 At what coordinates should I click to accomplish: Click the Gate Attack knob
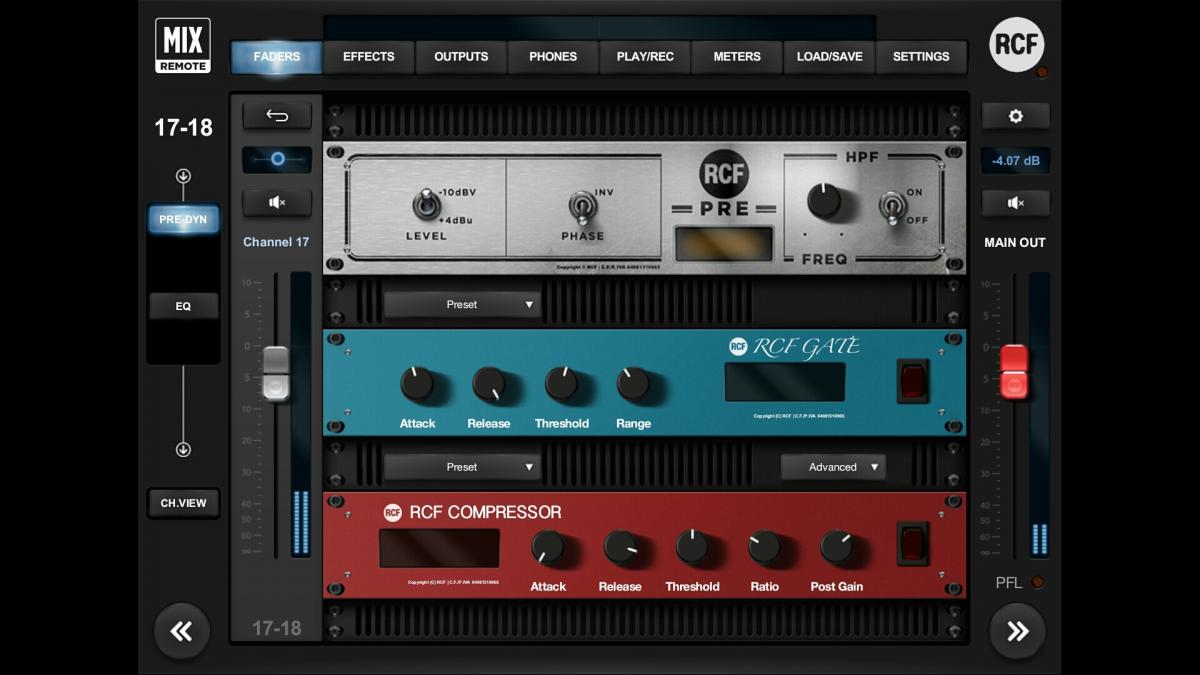click(x=417, y=383)
